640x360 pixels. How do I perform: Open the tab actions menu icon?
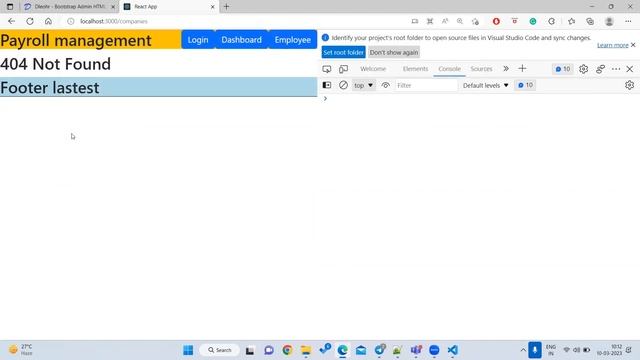pos(10,7)
